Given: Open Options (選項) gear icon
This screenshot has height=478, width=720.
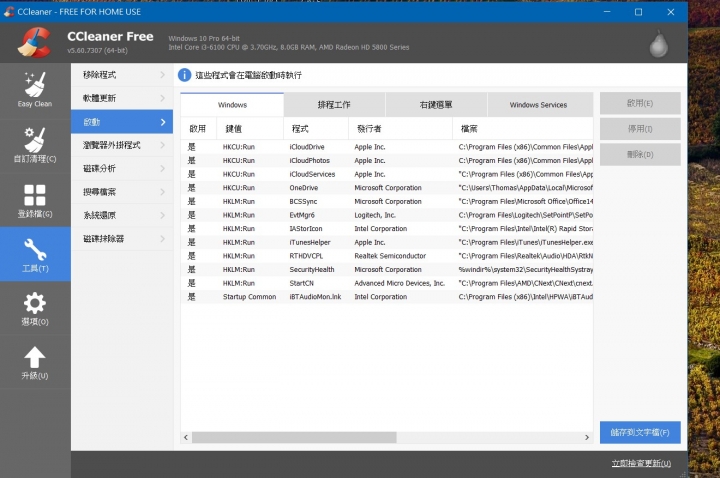Looking at the screenshot, I should click(35, 309).
